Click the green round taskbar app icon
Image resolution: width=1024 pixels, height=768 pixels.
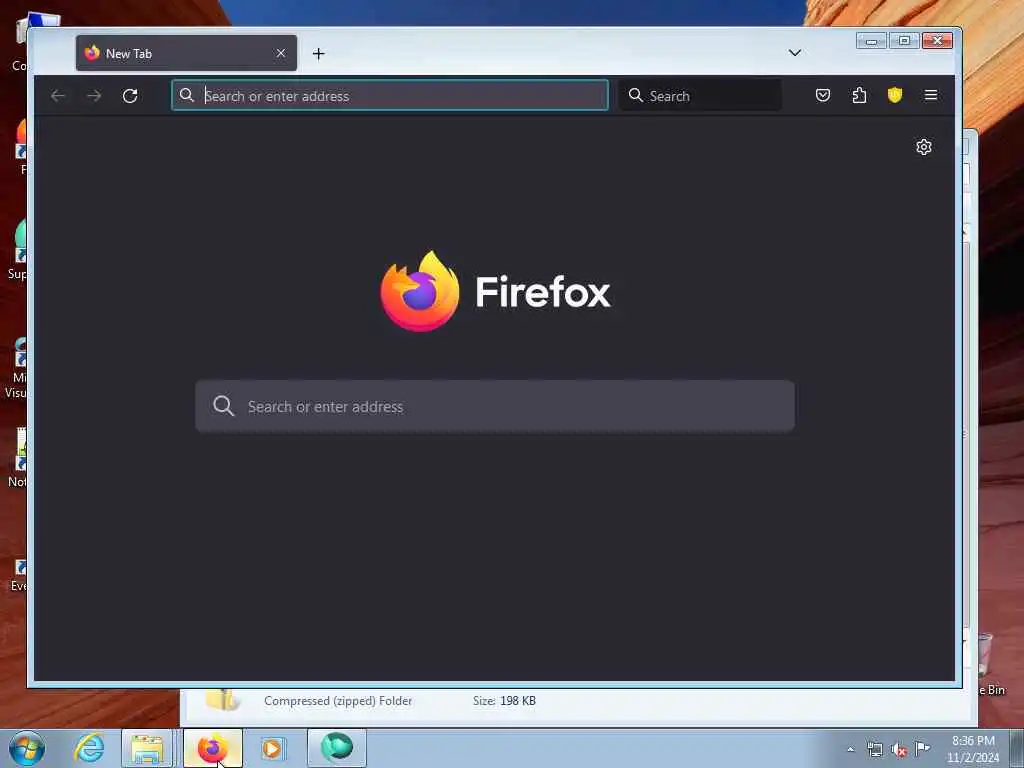coord(336,748)
